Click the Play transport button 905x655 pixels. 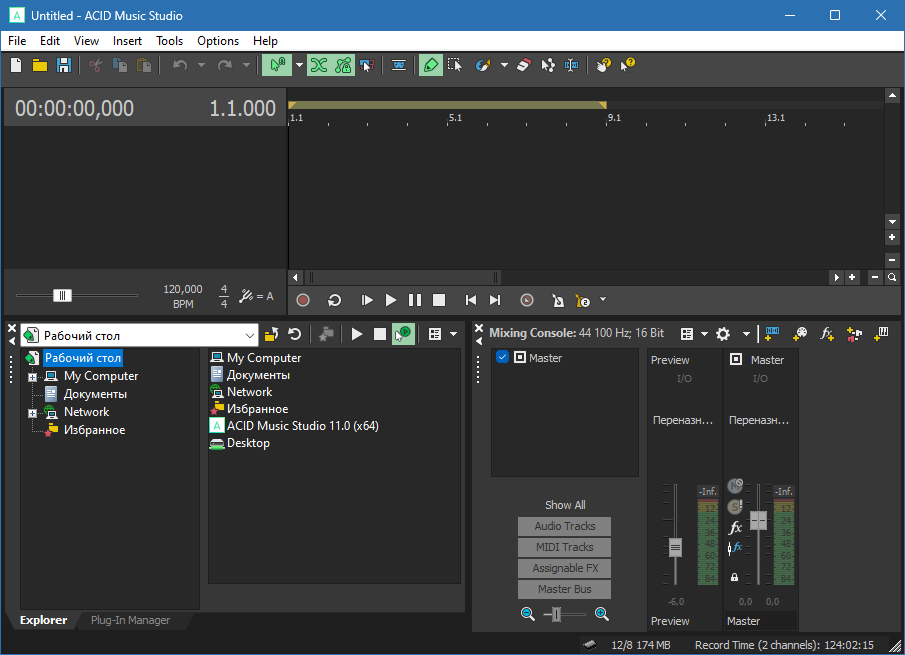point(391,300)
